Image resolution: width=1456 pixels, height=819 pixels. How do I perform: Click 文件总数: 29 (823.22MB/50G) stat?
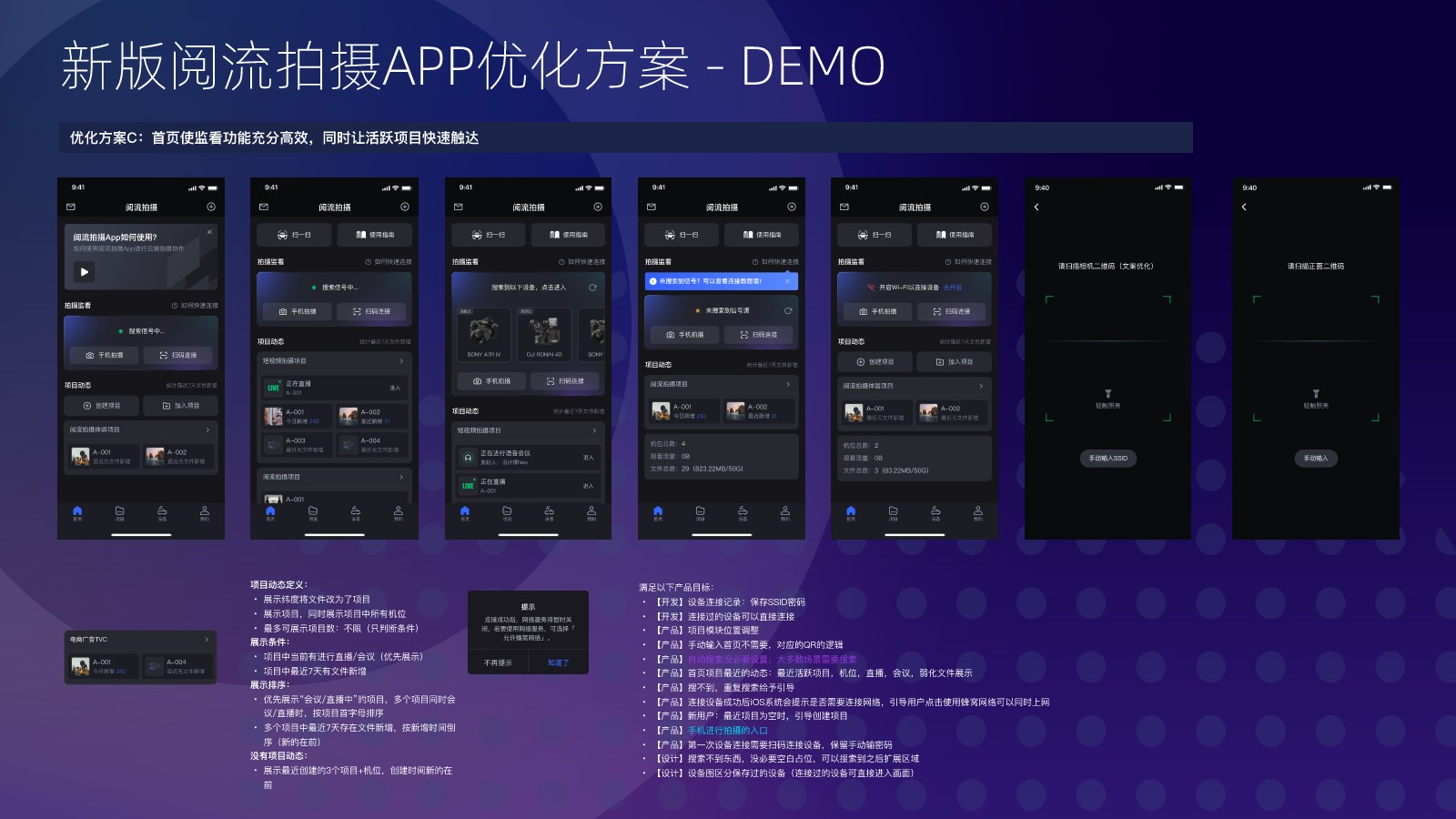pyautogui.click(x=697, y=469)
